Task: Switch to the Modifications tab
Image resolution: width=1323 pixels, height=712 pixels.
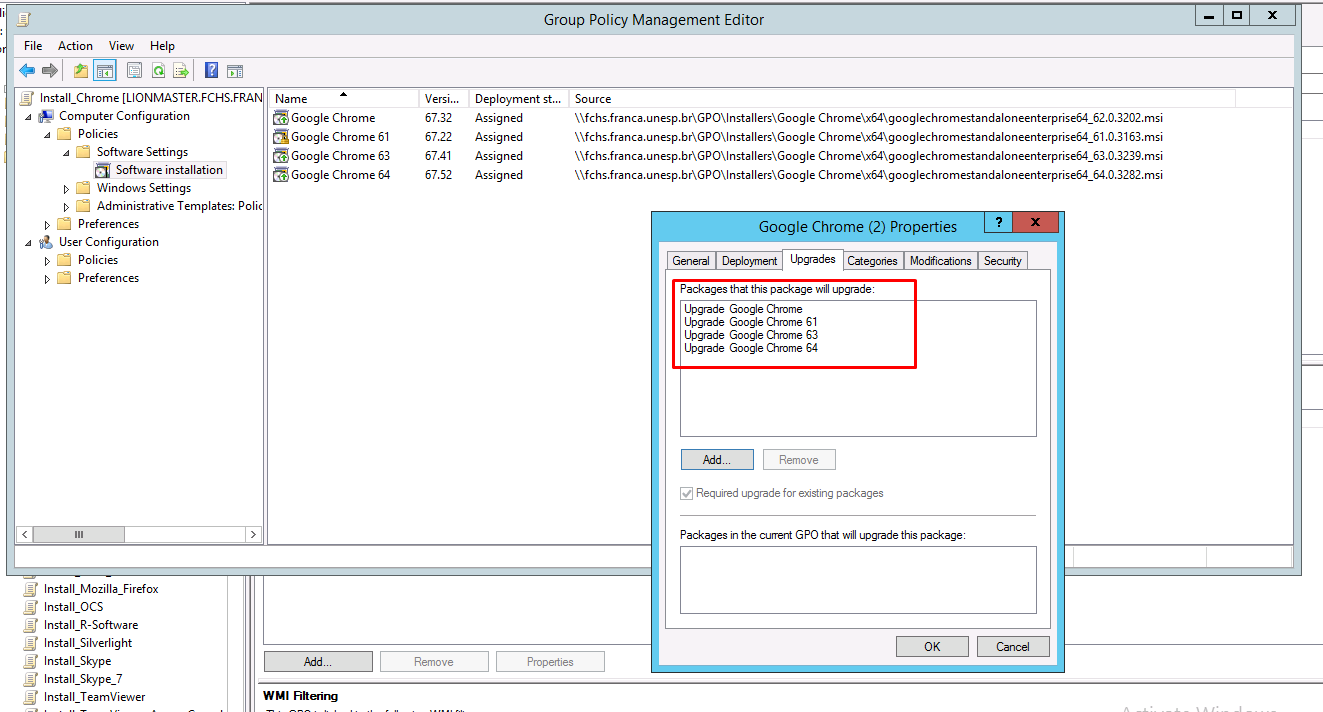Action: 940,261
